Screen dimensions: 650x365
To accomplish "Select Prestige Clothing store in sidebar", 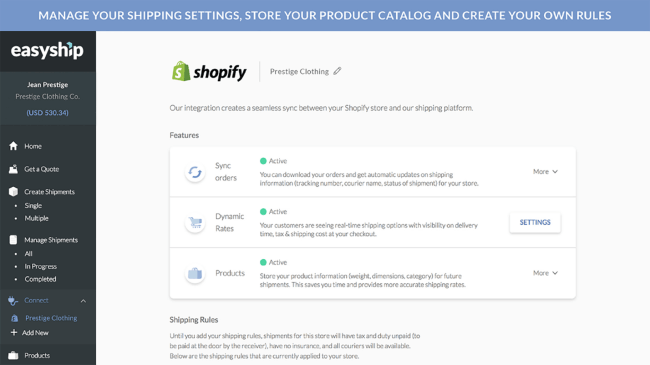I will pos(51,318).
